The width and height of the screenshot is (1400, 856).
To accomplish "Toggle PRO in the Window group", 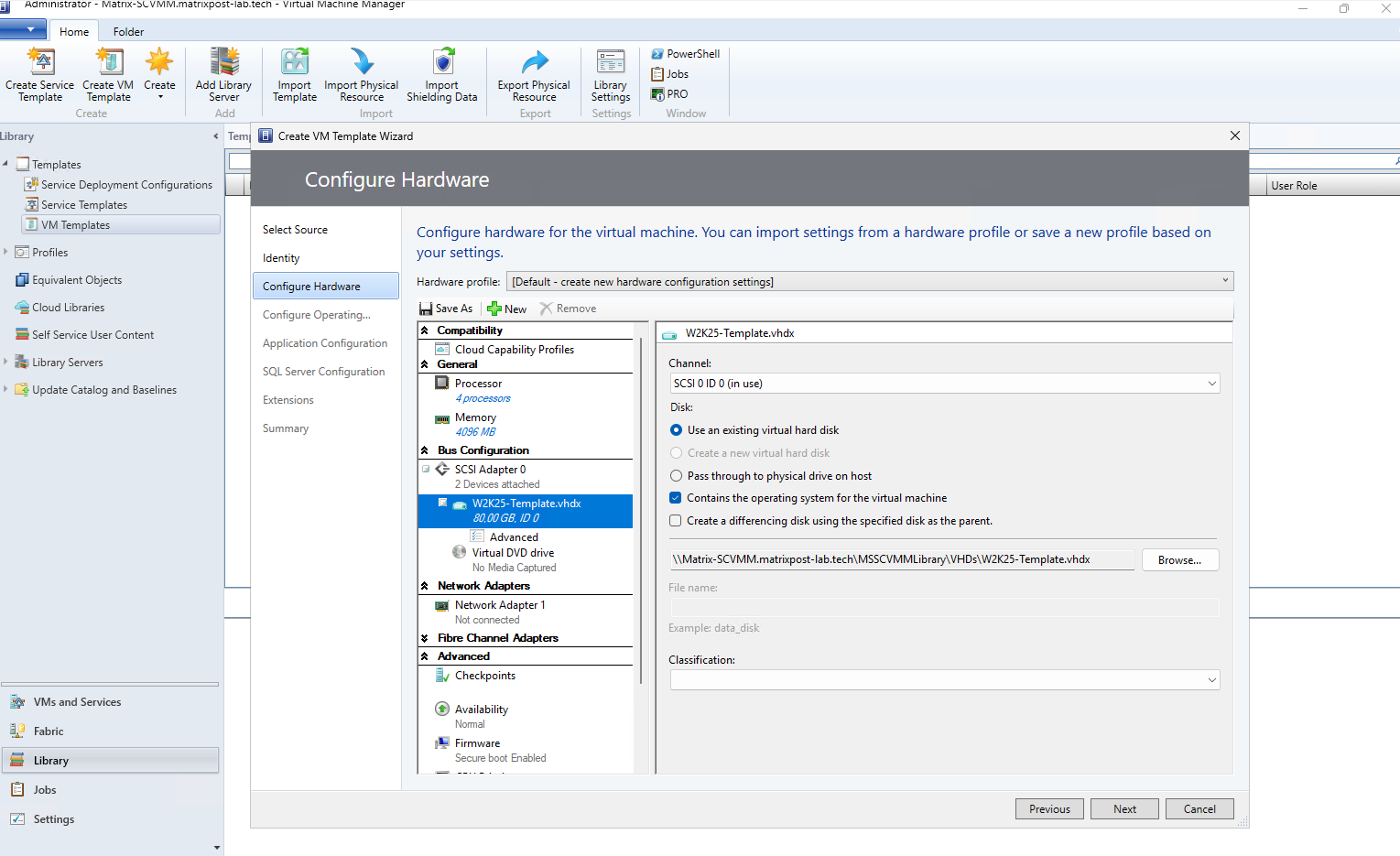I will pos(669,94).
